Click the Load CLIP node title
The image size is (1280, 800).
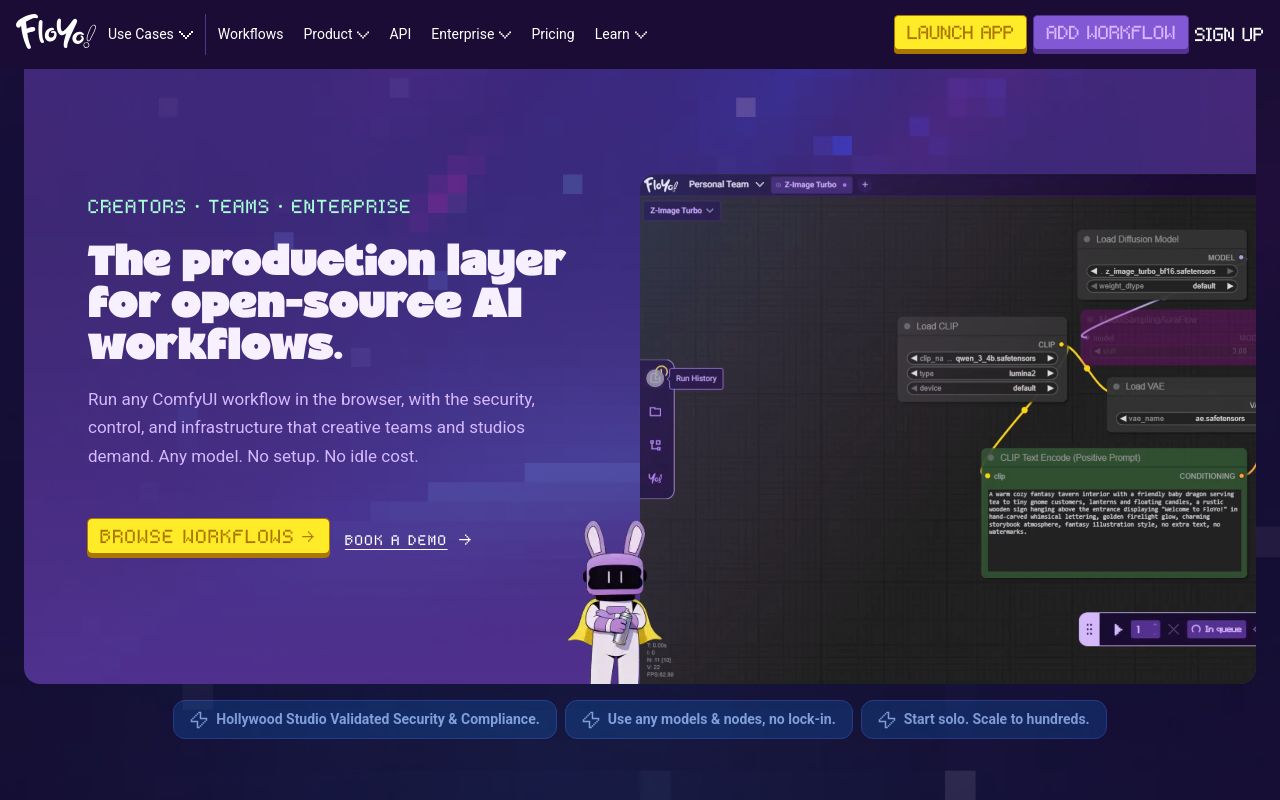(x=937, y=326)
